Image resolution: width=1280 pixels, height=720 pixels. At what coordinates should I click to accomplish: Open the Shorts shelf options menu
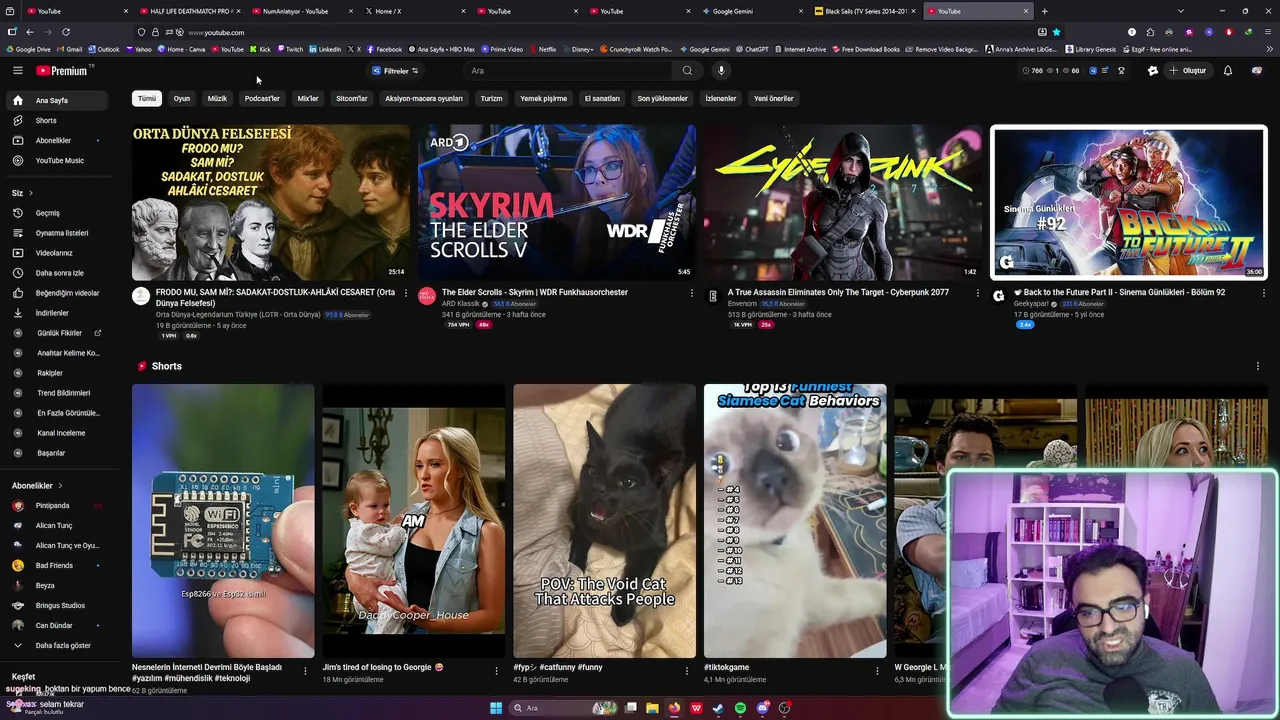click(1257, 366)
